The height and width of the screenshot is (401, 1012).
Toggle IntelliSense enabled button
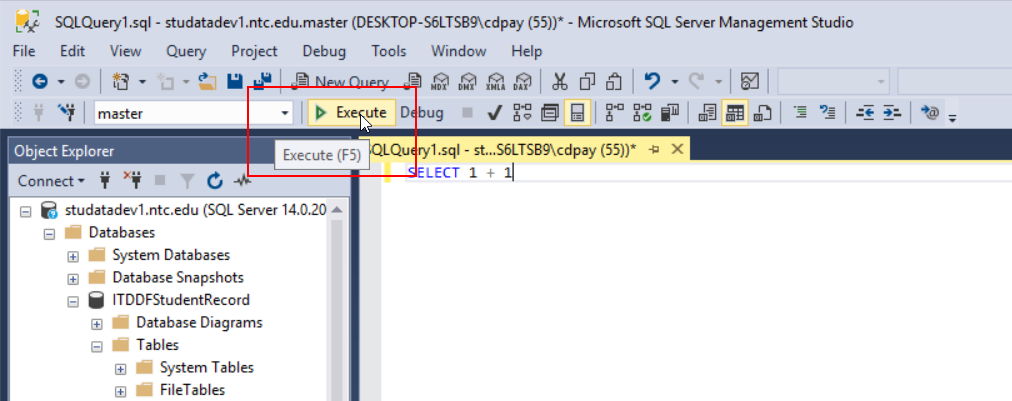pos(577,114)
